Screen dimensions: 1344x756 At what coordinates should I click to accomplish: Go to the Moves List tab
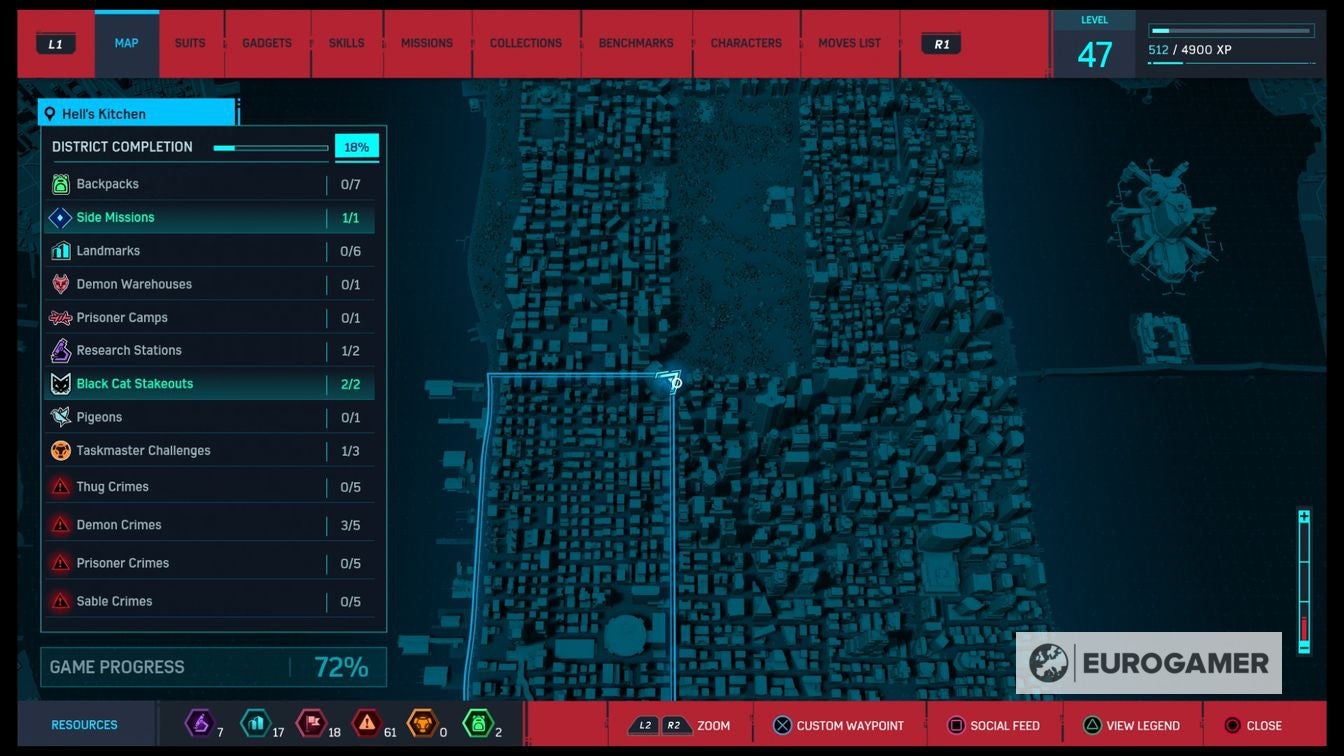(849, 44)
